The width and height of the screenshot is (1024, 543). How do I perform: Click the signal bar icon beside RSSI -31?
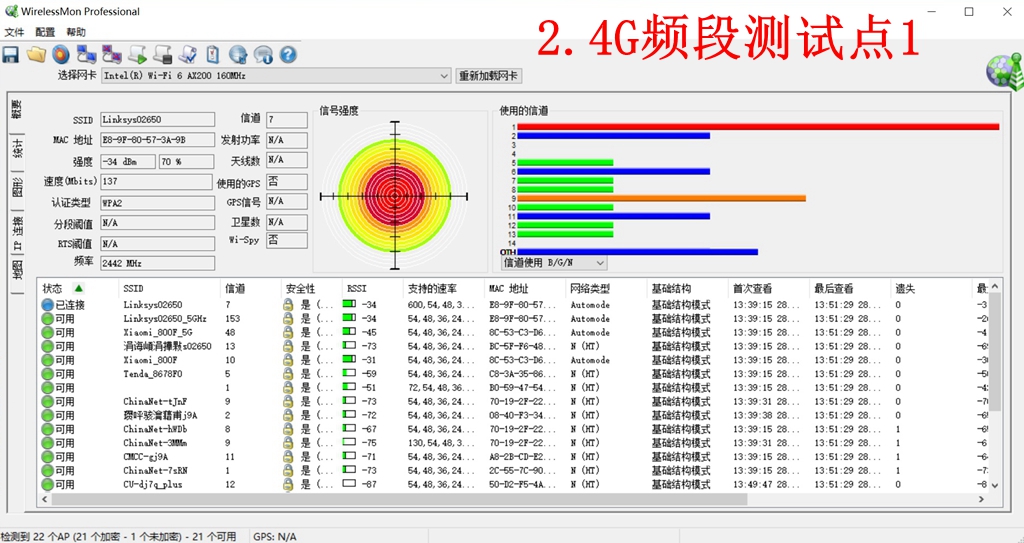click(x=349, y=359)
